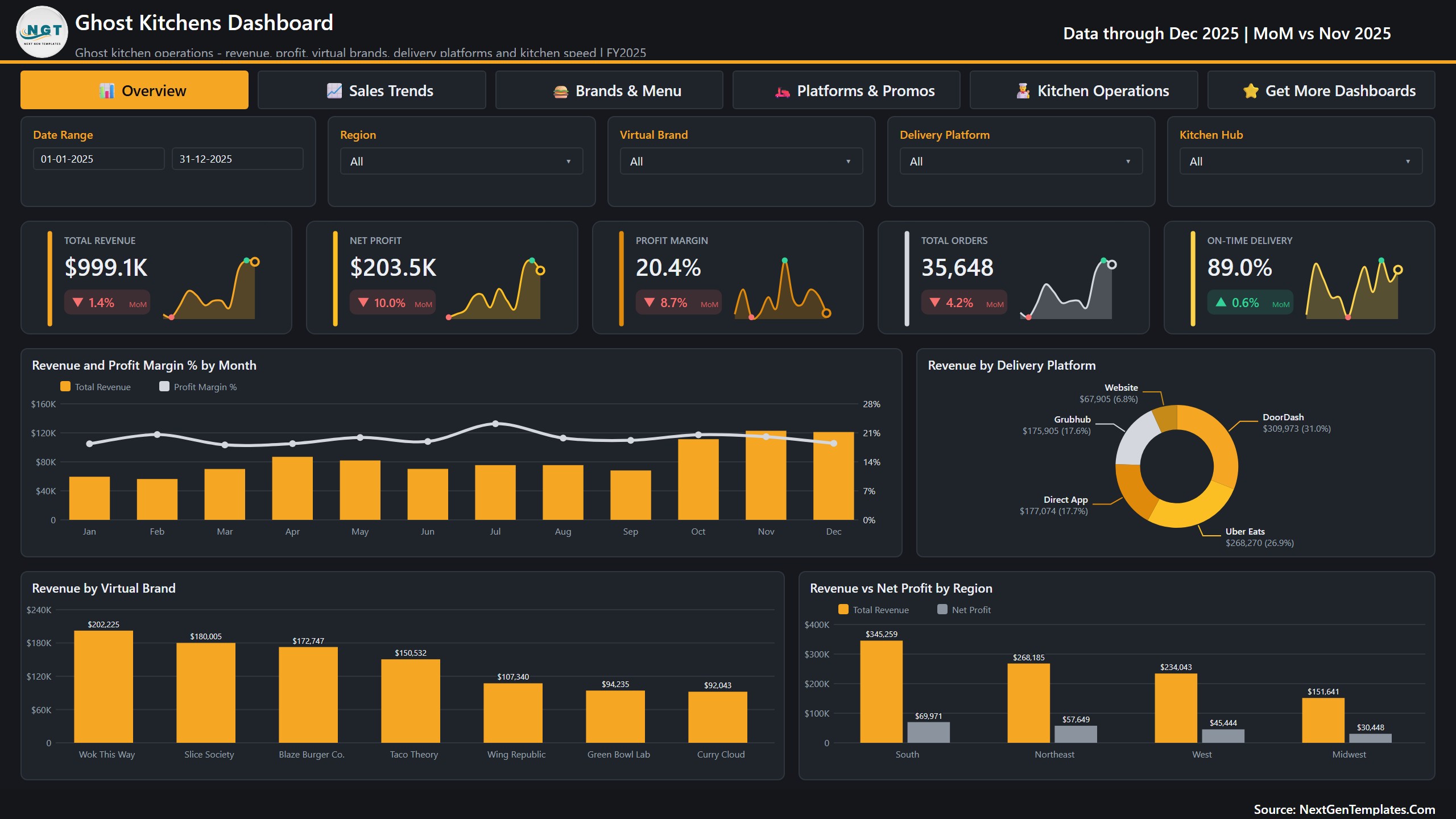Click the down arrow in Profit Margin MoM badge
This screenshot has width=1456, height=819.
(650, 302)
